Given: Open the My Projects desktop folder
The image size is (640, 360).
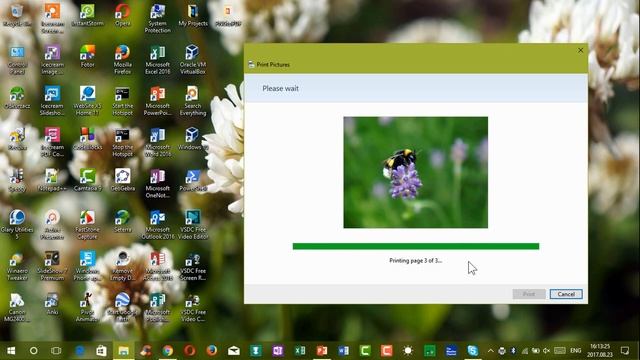Looking at the screenshot, I should [193, 16].
